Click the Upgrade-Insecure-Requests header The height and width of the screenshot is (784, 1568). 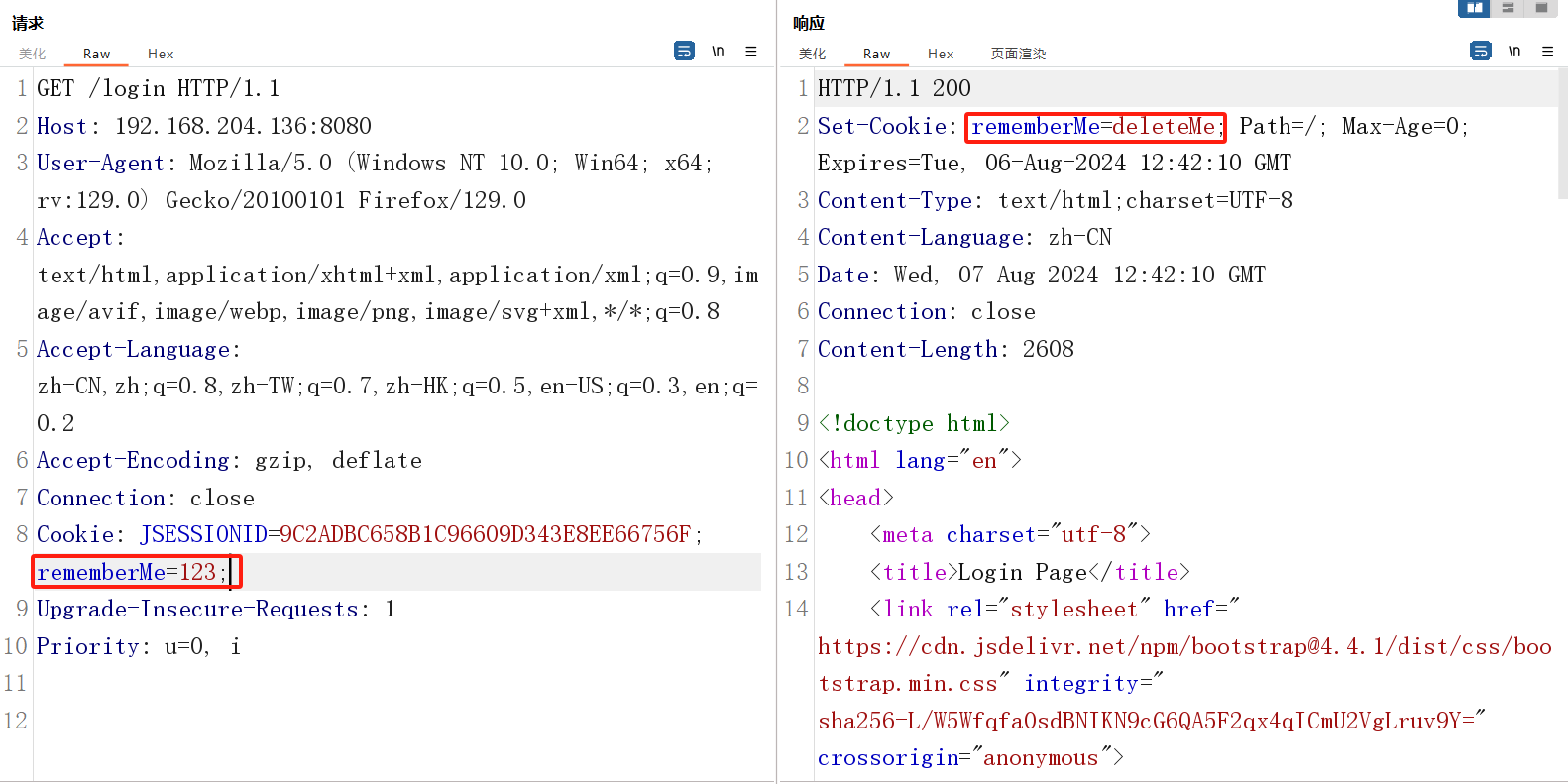216,609
